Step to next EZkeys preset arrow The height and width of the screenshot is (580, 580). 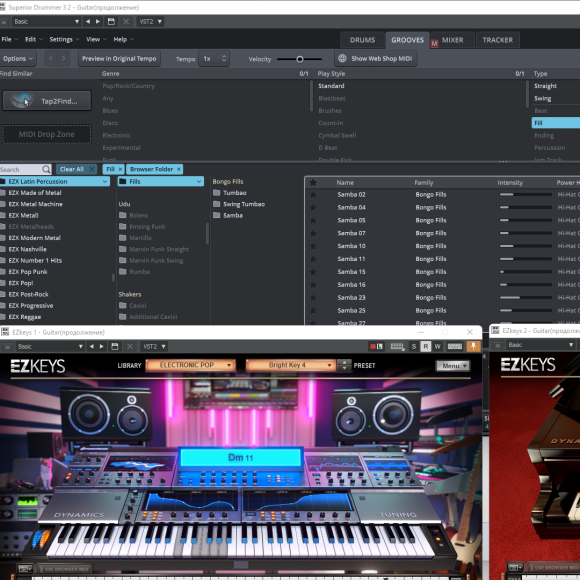click(344, 368)
